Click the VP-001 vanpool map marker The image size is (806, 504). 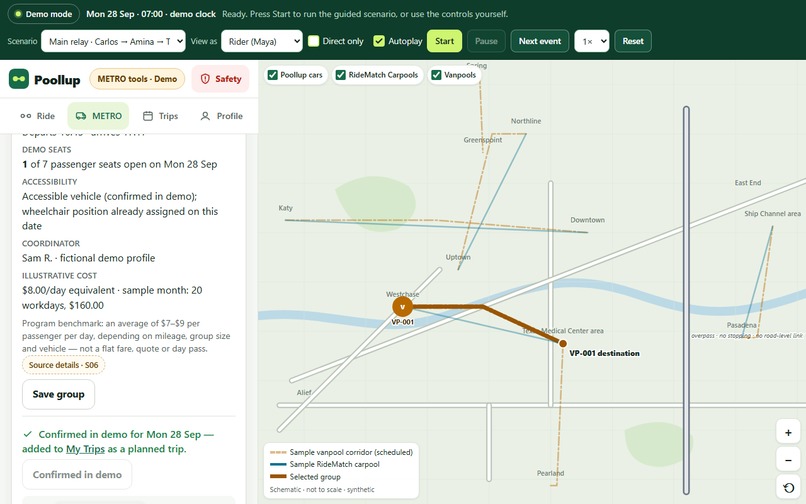pos(402,307)
